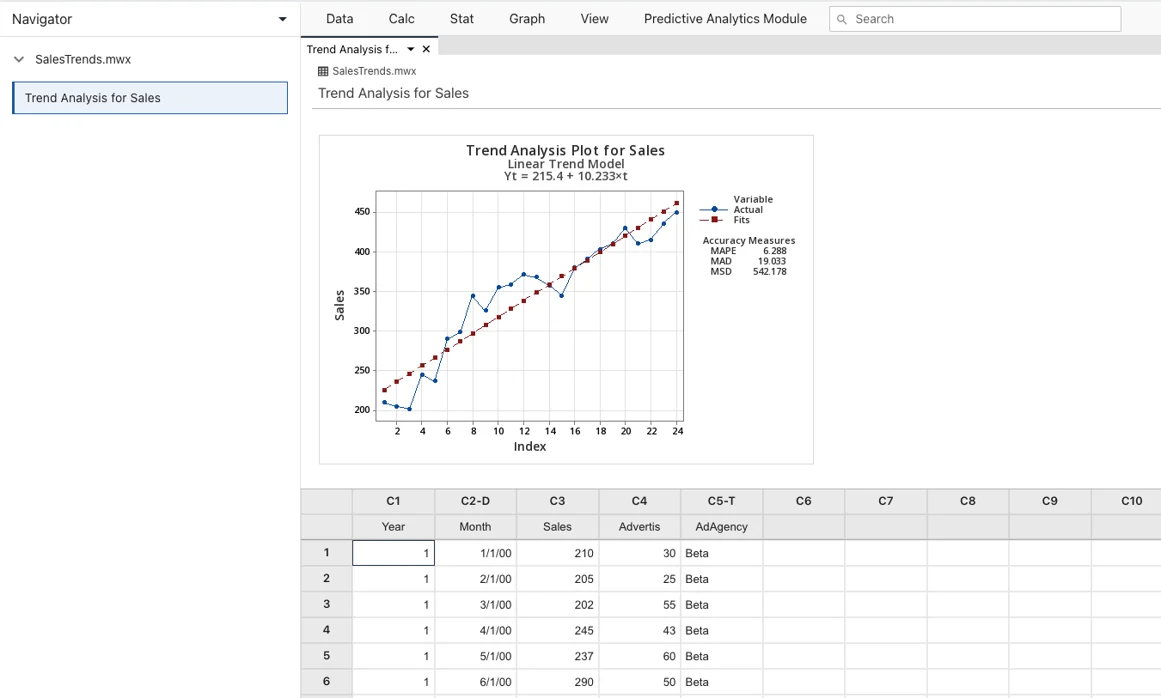Open the Predictive Analytics Module menu
Image resolution: width=1161 pixels, height=698 pixels.
pos(725,19)
